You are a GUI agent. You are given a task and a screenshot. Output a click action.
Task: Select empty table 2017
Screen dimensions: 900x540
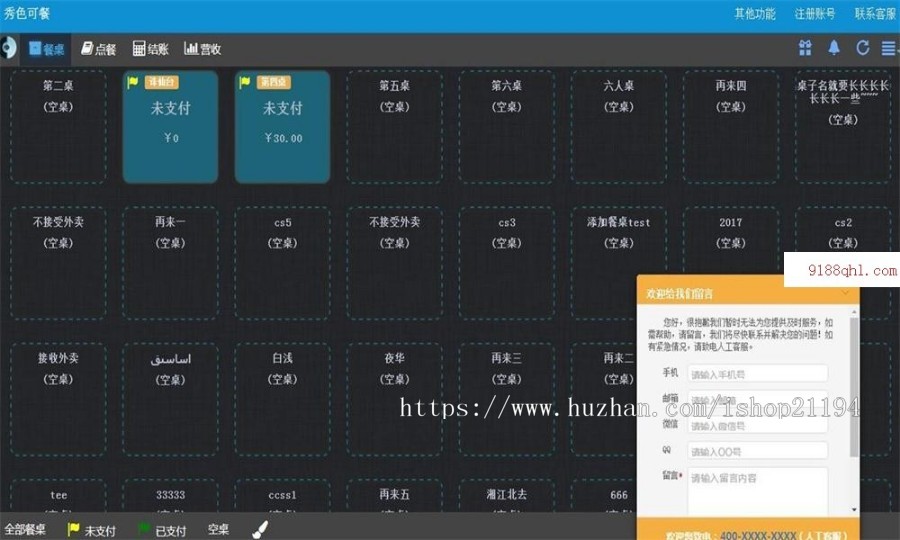pos(731,241)
